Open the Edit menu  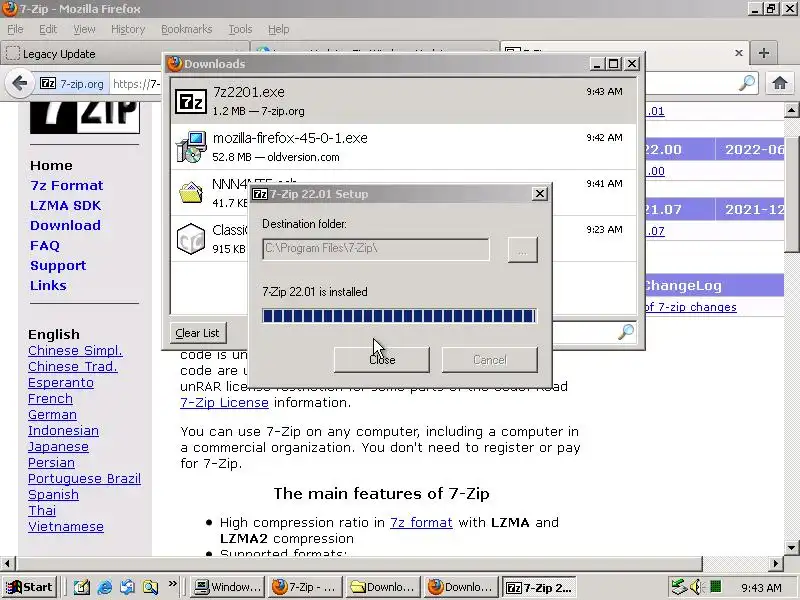point(48,29)
